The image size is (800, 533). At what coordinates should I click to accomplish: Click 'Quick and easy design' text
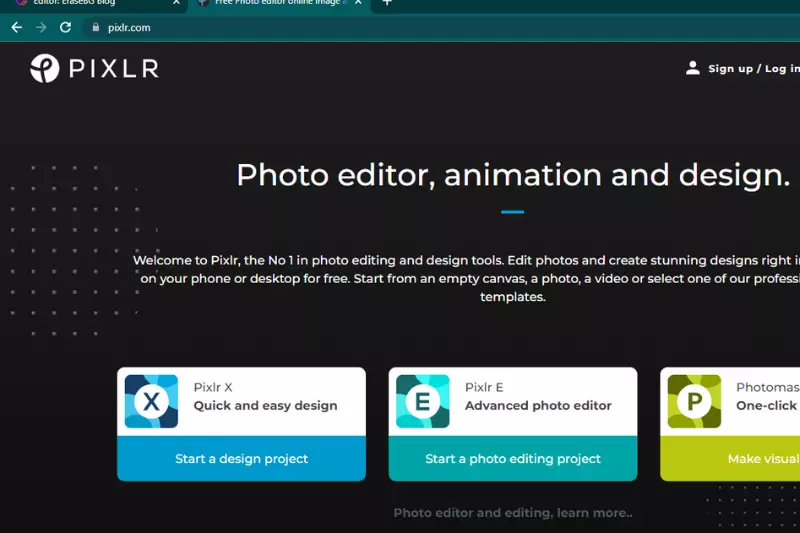pos(265,406)
